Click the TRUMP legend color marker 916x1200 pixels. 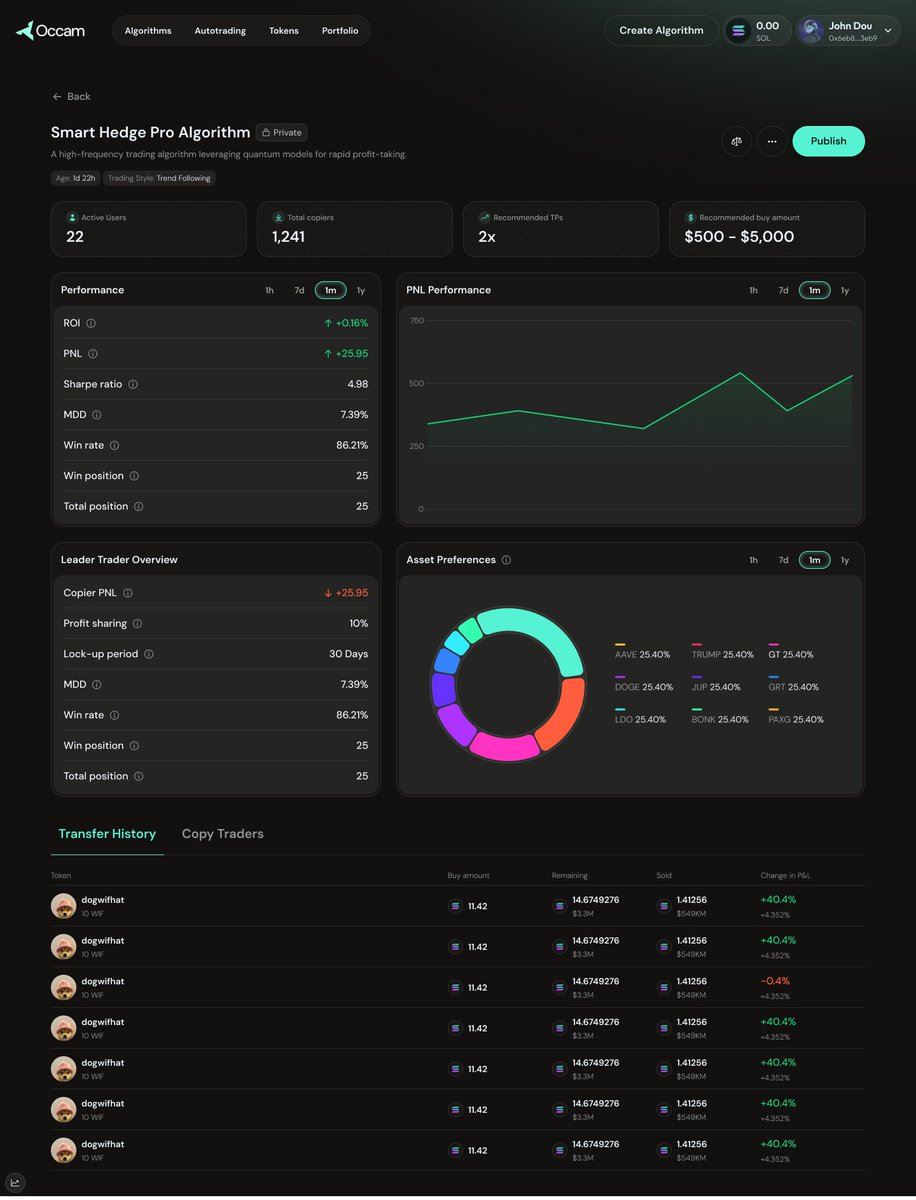click(697, 644)
